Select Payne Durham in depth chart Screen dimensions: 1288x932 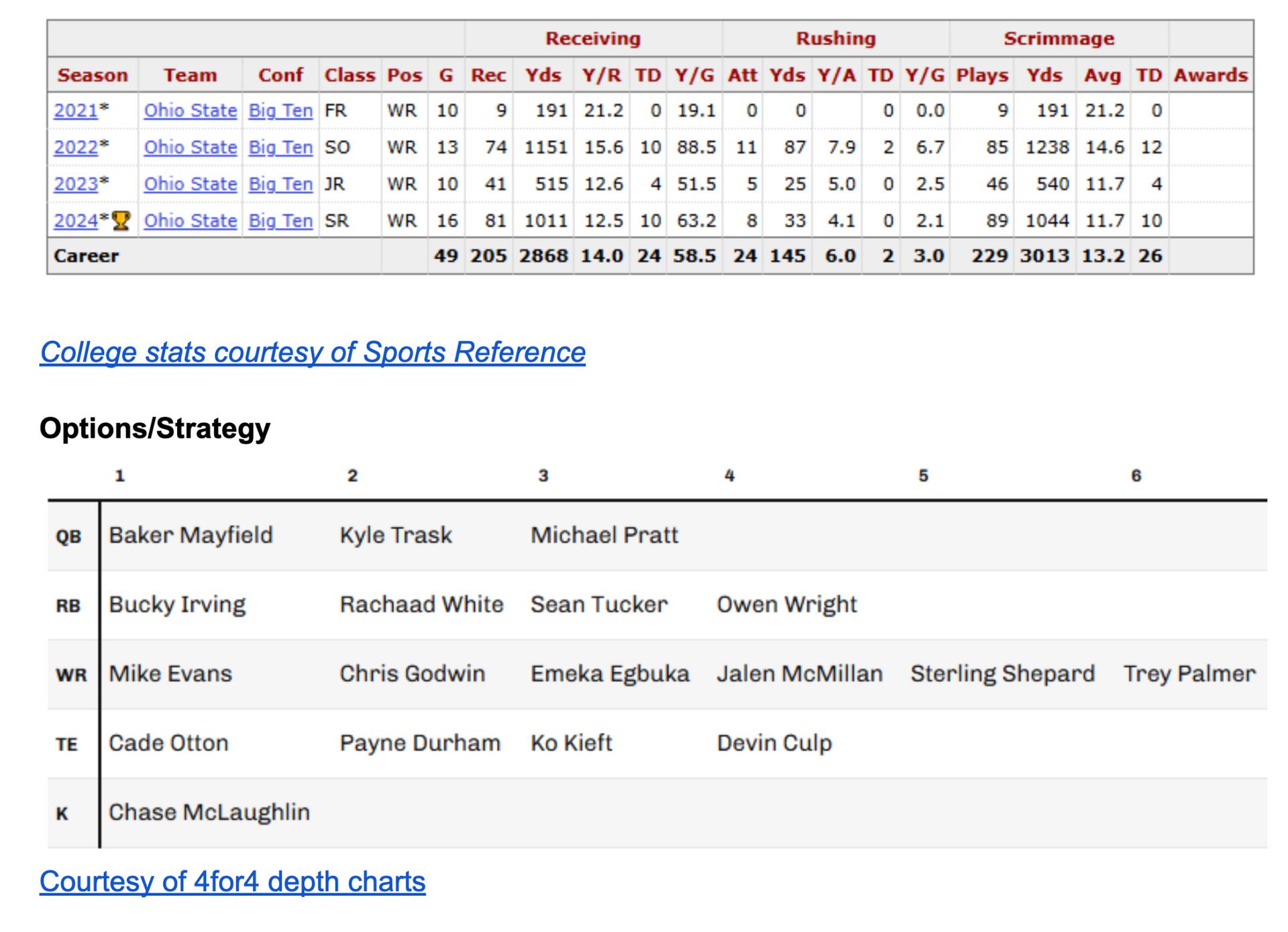click(420, 743)
